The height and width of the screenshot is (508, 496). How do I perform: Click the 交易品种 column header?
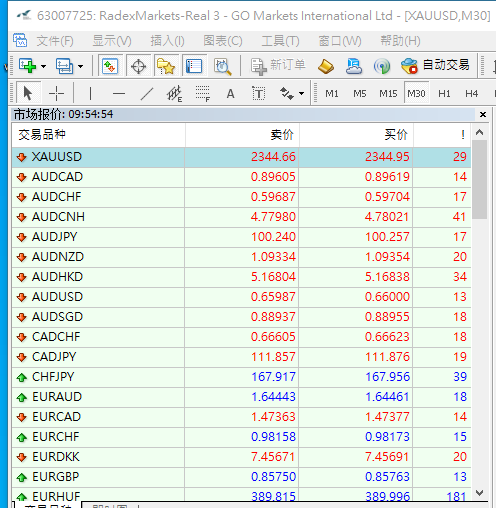[98, 135]
